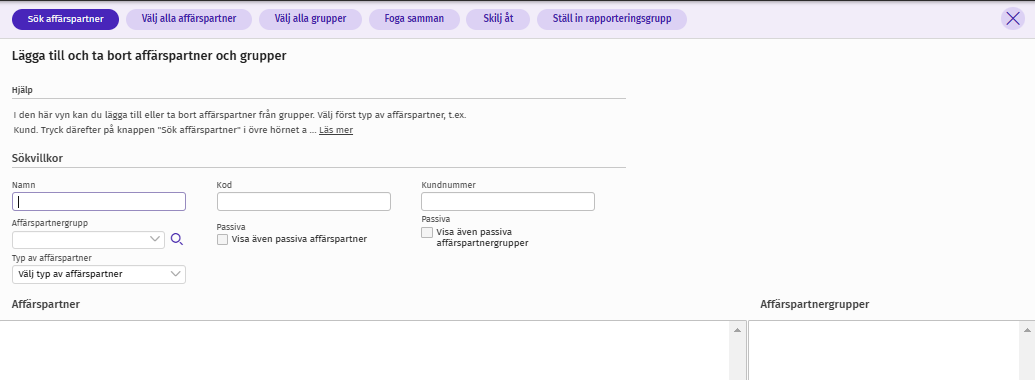Open Ställ in rapporteringsgrupp

point(612,19)
